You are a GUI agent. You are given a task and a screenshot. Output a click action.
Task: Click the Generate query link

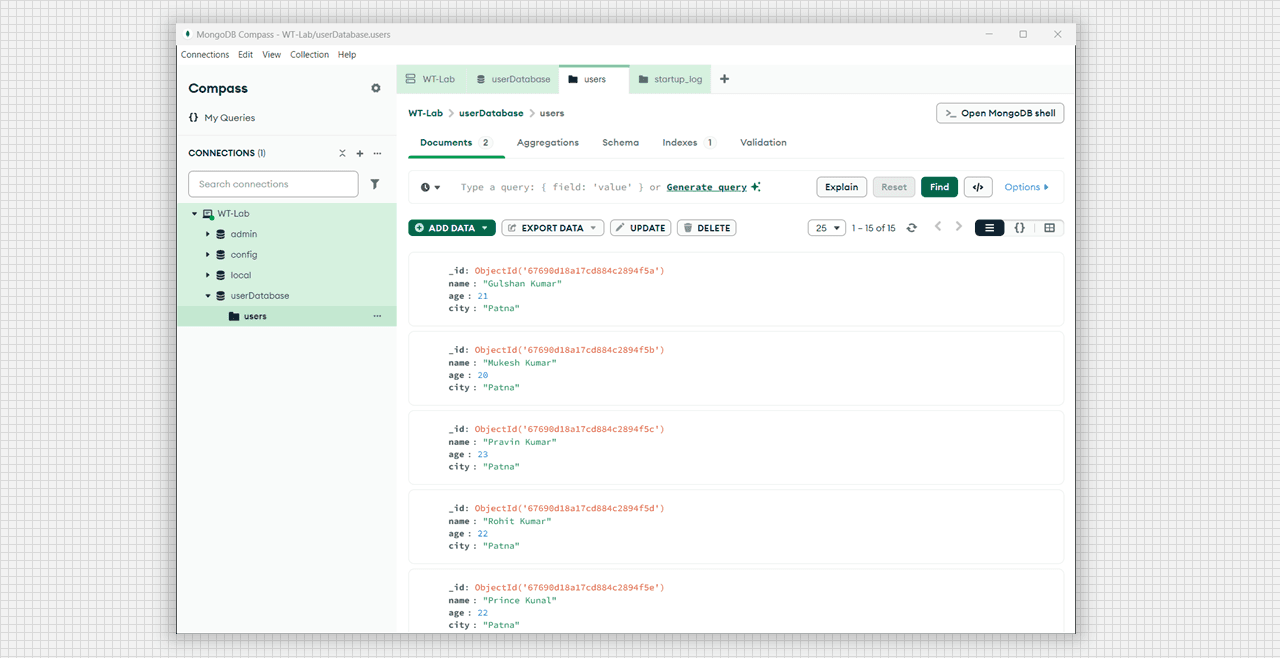[707, 187]
